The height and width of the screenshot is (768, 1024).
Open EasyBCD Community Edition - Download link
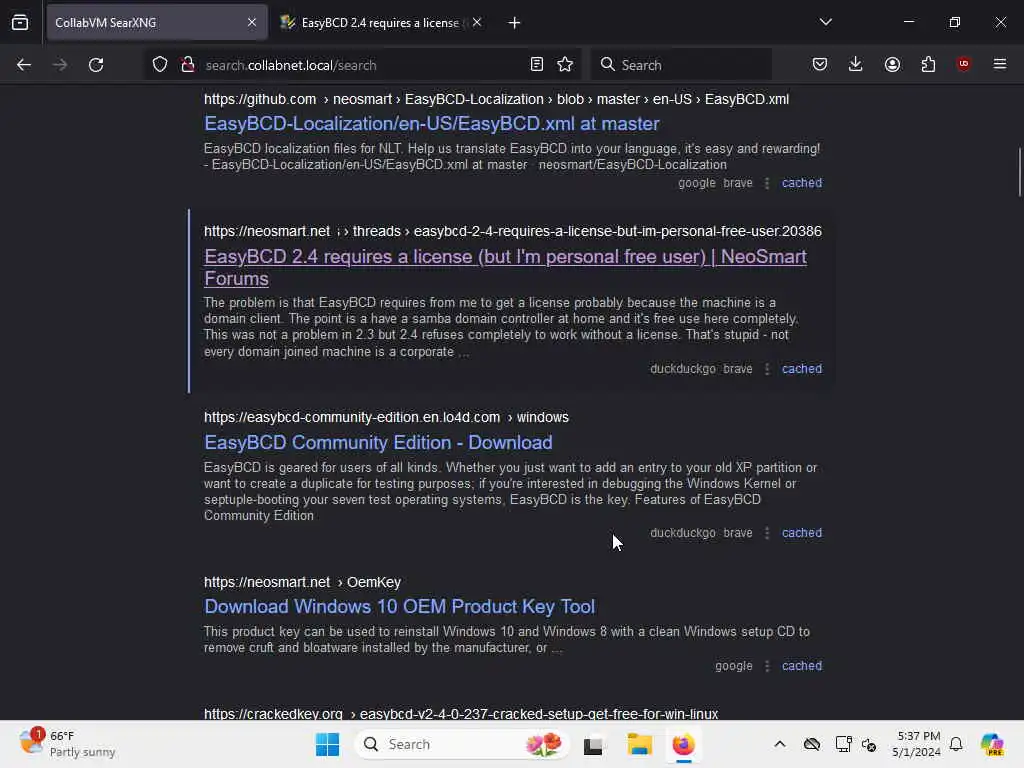378,442
